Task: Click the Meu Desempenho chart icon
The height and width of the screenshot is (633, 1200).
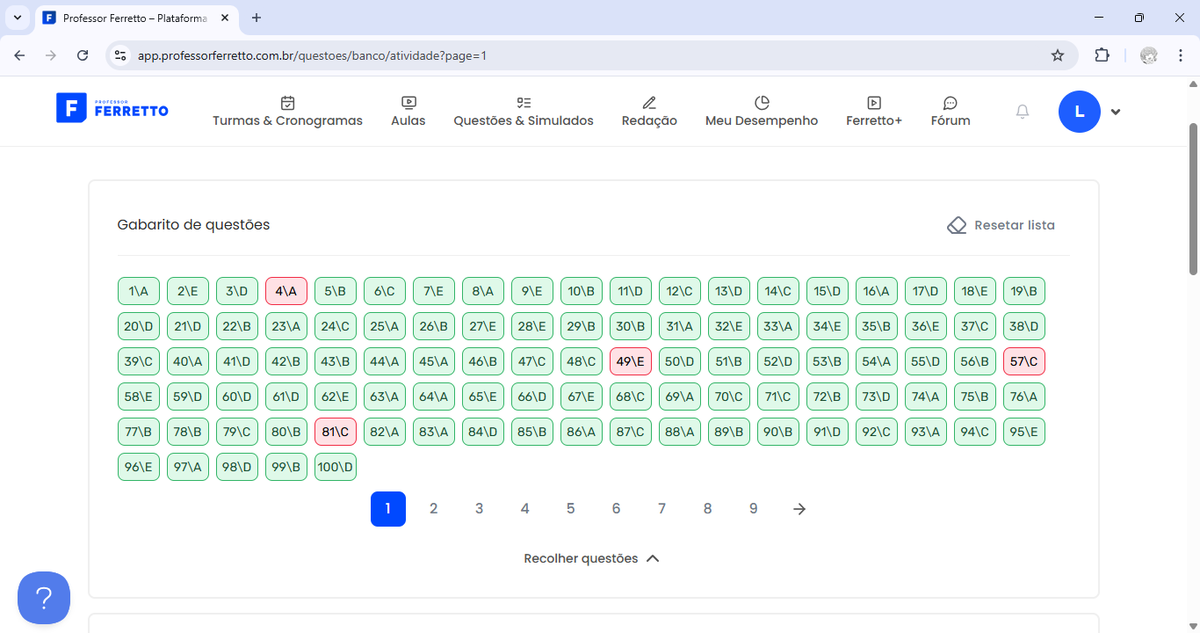Action: [x=762, y=102]
